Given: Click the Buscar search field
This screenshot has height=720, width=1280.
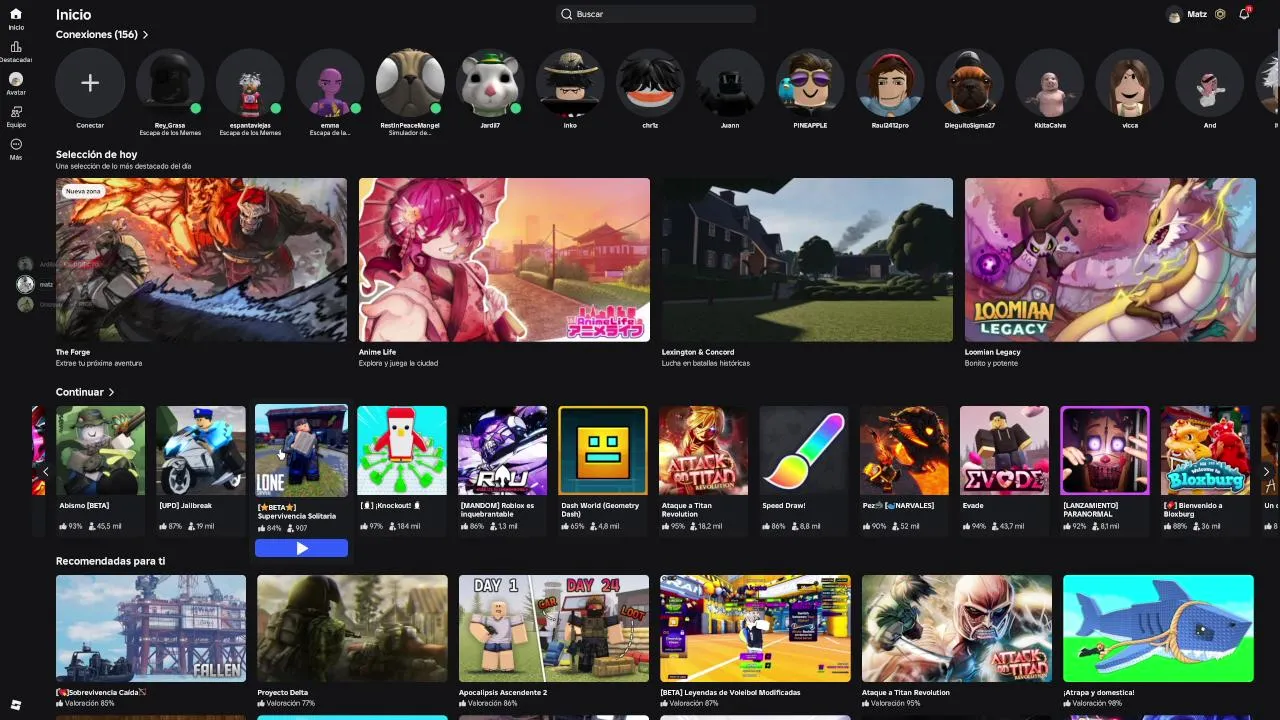Looking at the screenshot, I should click(656, 14).
